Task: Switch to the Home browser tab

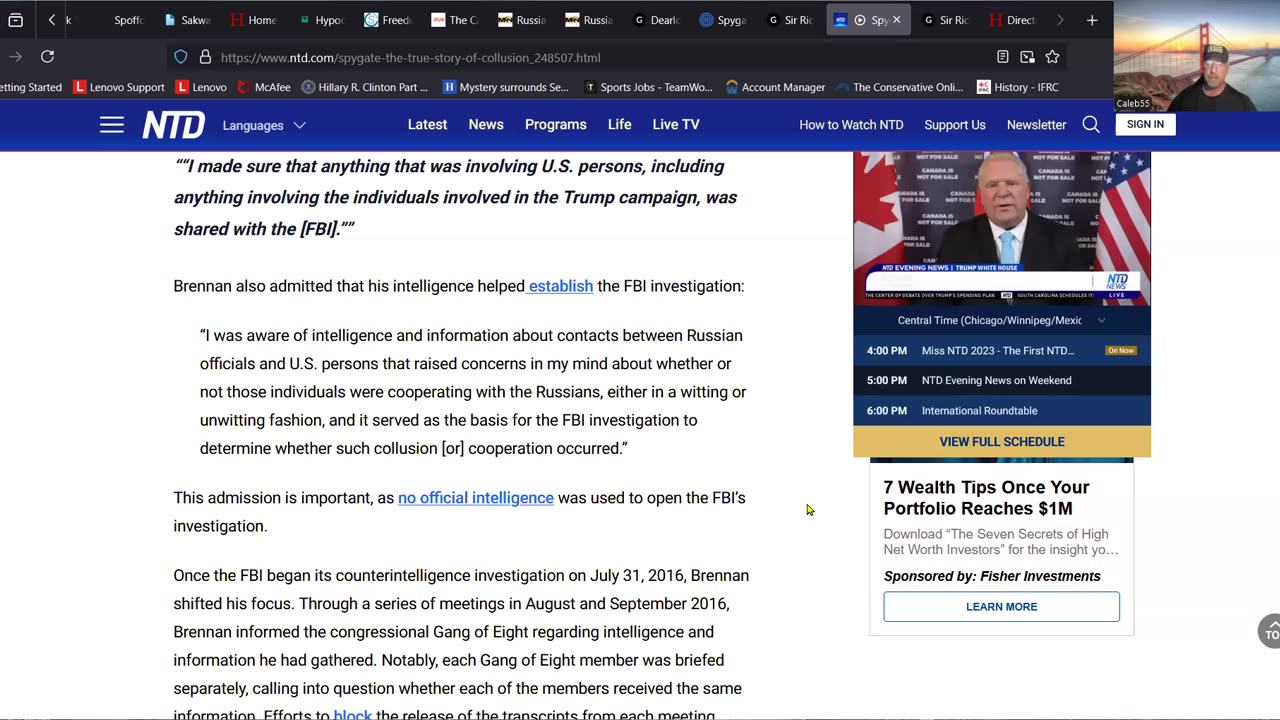Action: (x=253, y=20)
